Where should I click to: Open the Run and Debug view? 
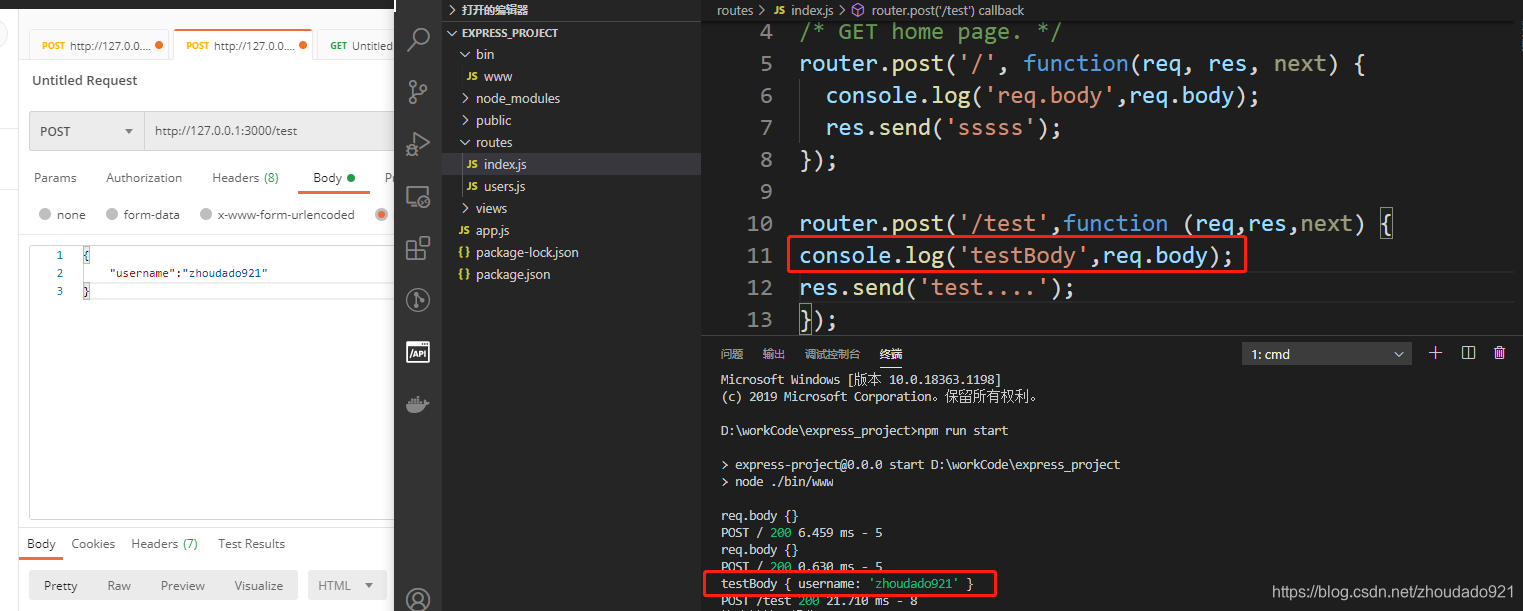point(418,145)
